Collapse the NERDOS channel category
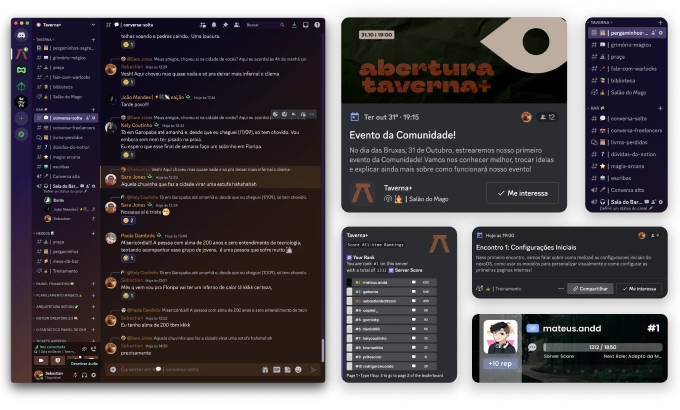Viewport: 680px width, 410px height. click(x=44, y=233)
